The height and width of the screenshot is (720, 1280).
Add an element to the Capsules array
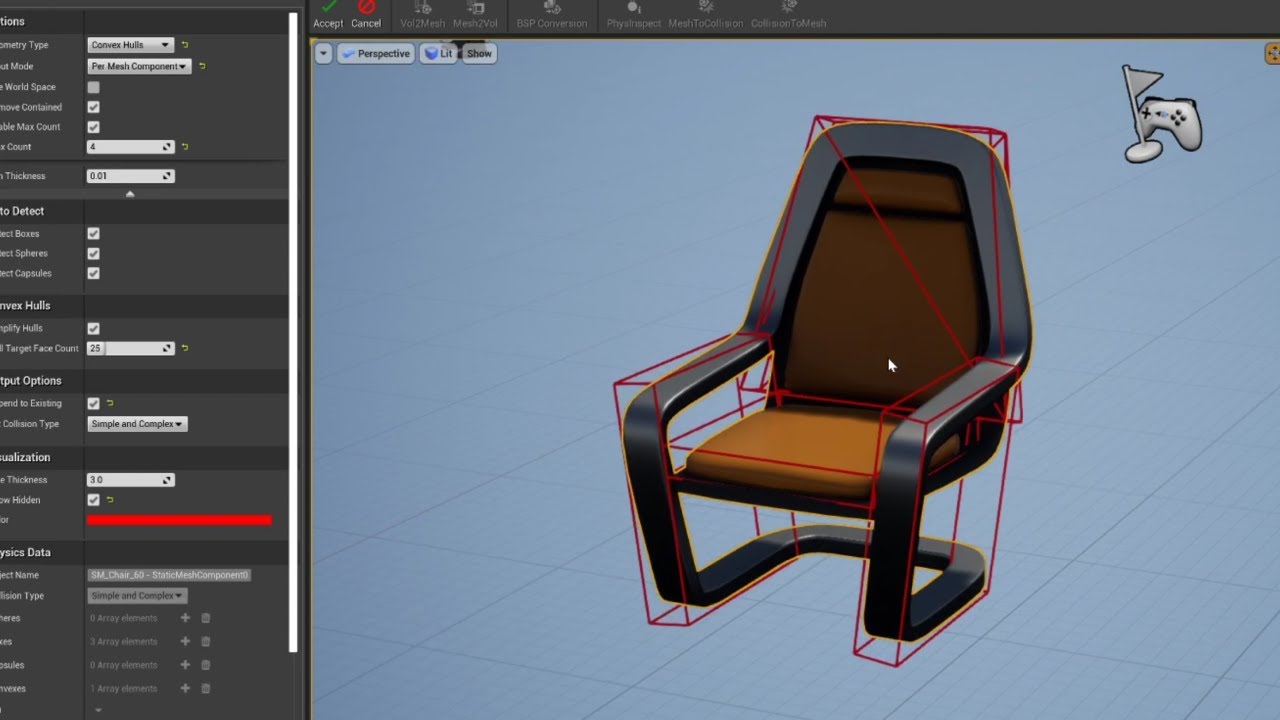pos(185,665)
